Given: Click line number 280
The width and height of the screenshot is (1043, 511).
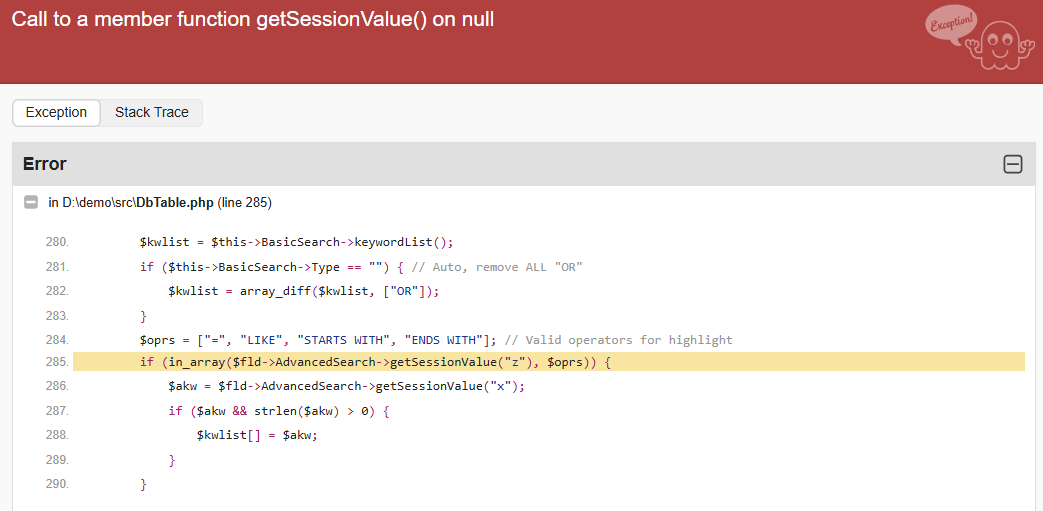Looking at the screenshot, I should pos(57,242).
